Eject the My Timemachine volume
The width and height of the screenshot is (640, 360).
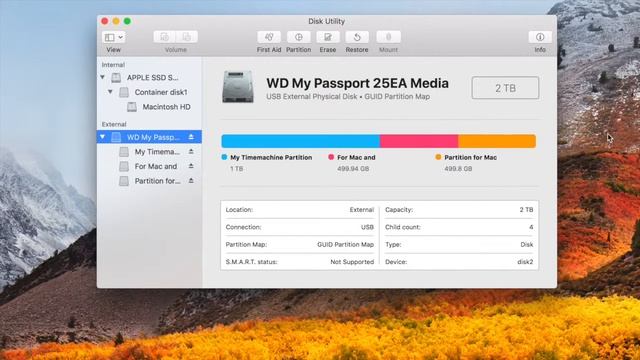coord(191,151)
